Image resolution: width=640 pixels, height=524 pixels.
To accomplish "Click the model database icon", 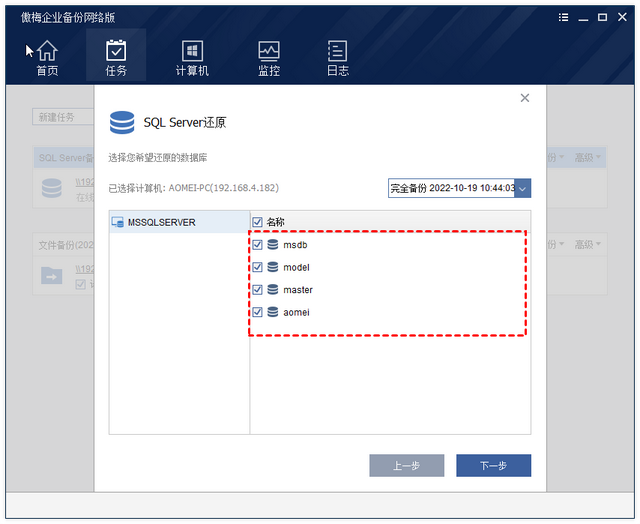I will click(x=273, y=267).
